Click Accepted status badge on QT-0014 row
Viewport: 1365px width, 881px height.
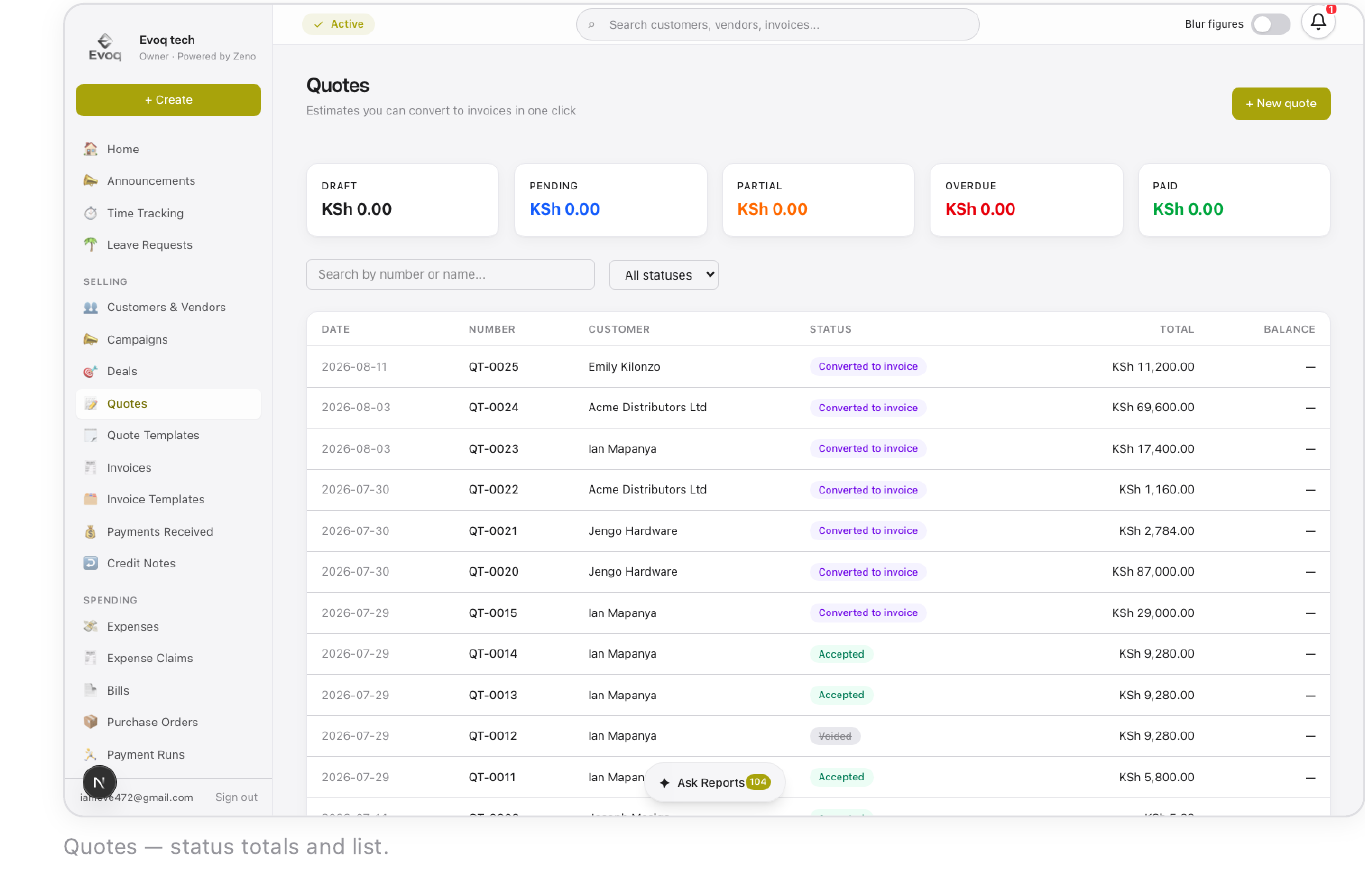coord(841,654)
